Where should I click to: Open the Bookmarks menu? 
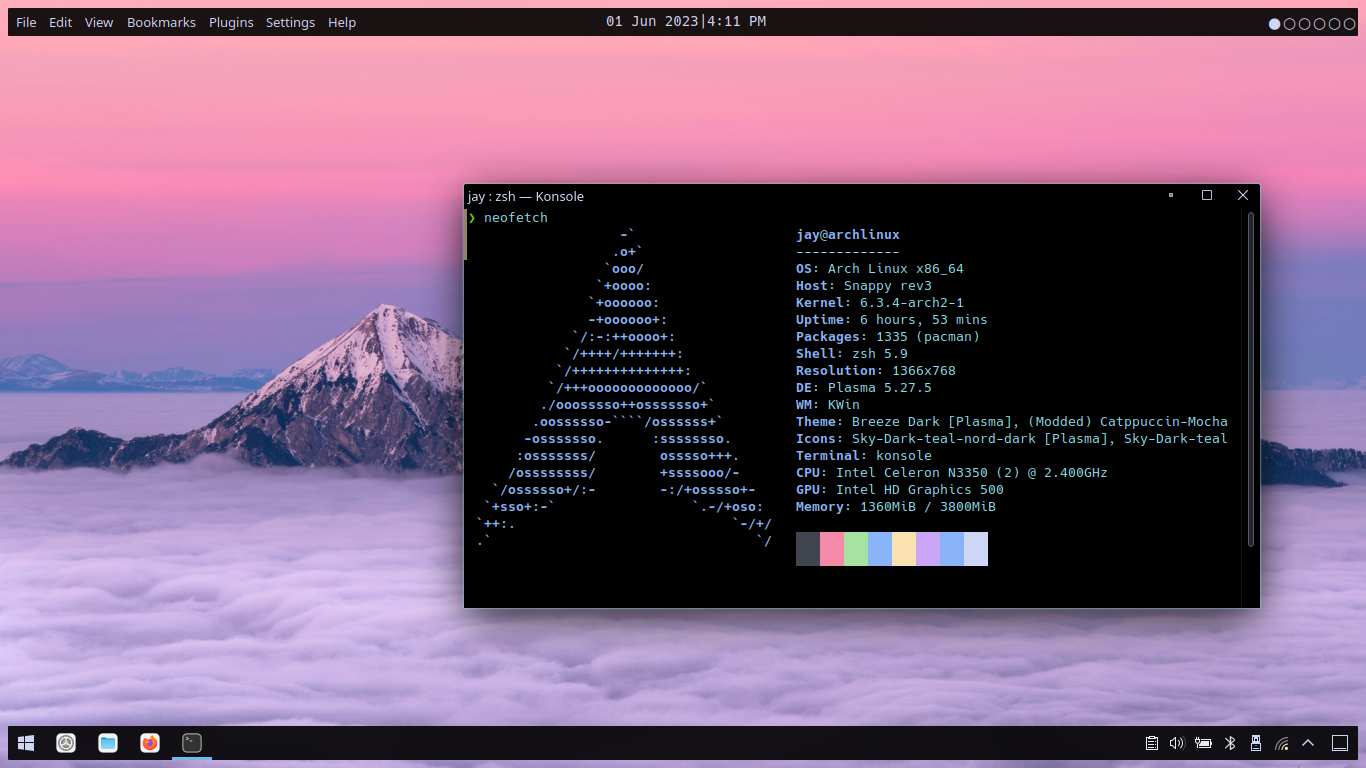161,22
